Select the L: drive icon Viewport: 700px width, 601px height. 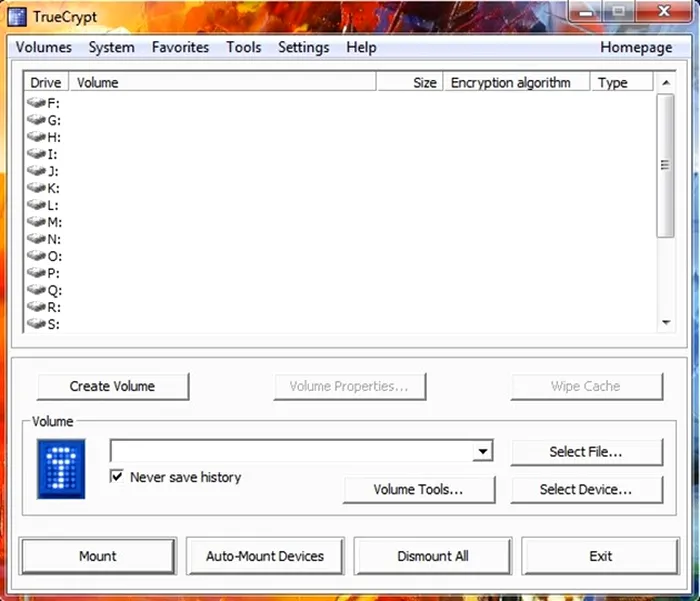click(36, 205)
